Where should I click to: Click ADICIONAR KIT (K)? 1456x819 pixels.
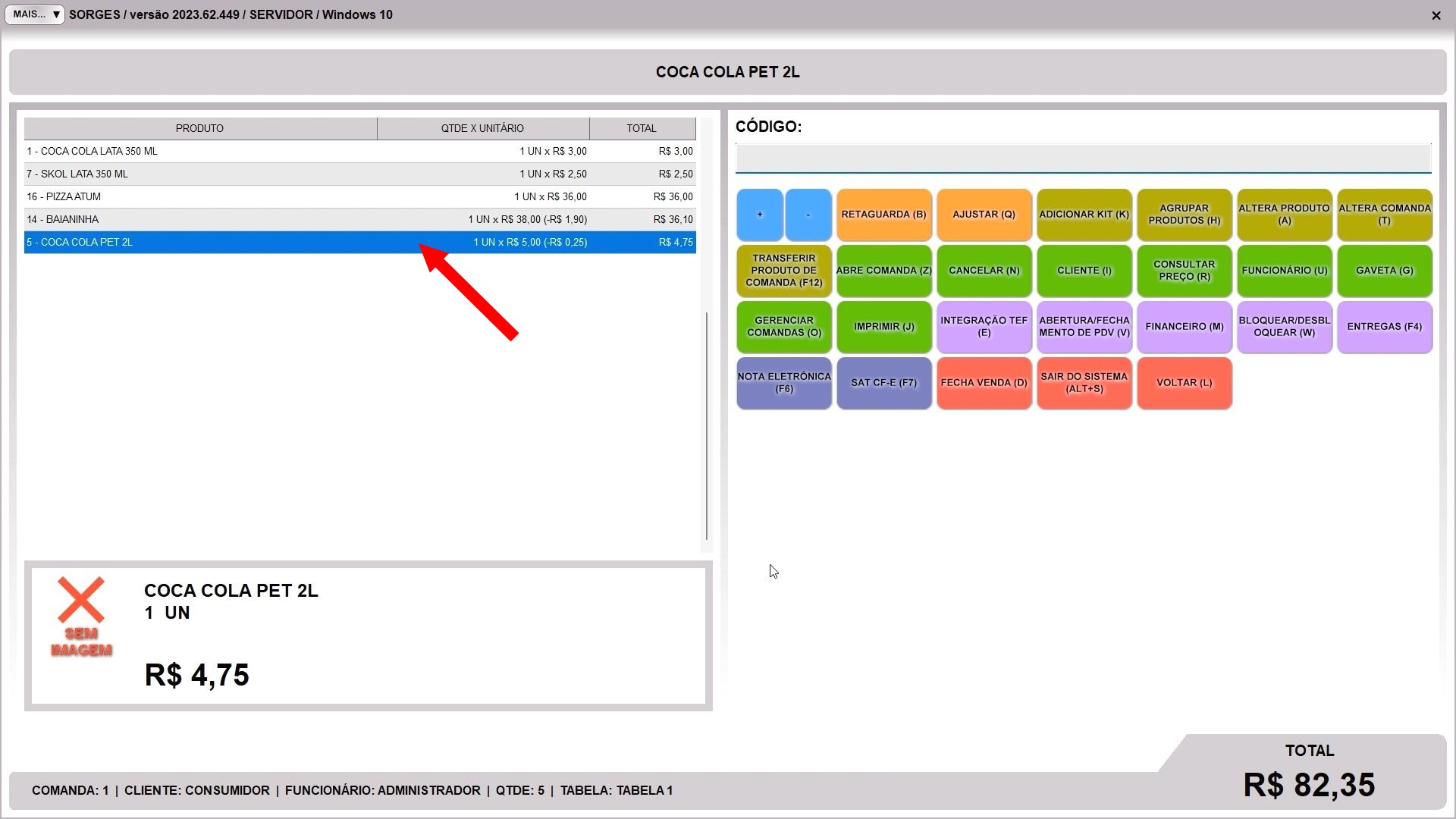tap(1084, 215)
